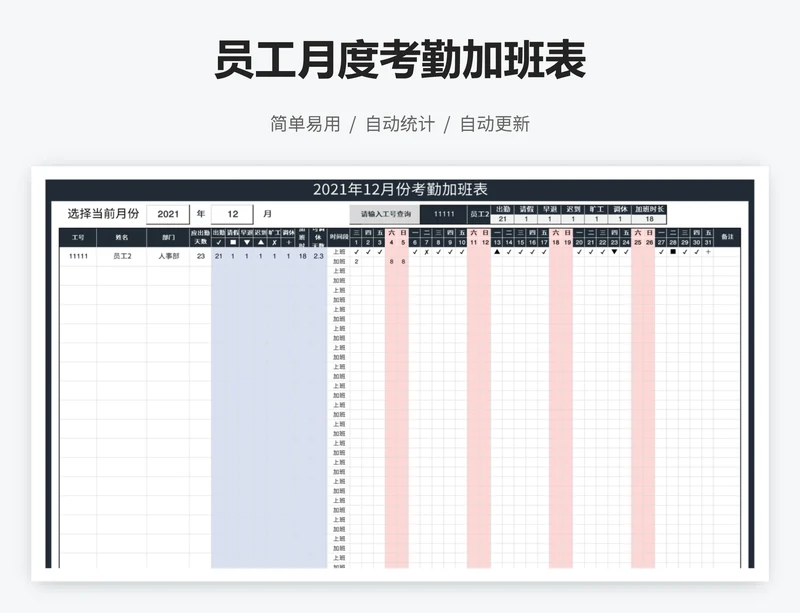This screenshot has height=613, width=800.
Task: Click the 18 overtime hours cell in the blue area
Action: (303, 256)
